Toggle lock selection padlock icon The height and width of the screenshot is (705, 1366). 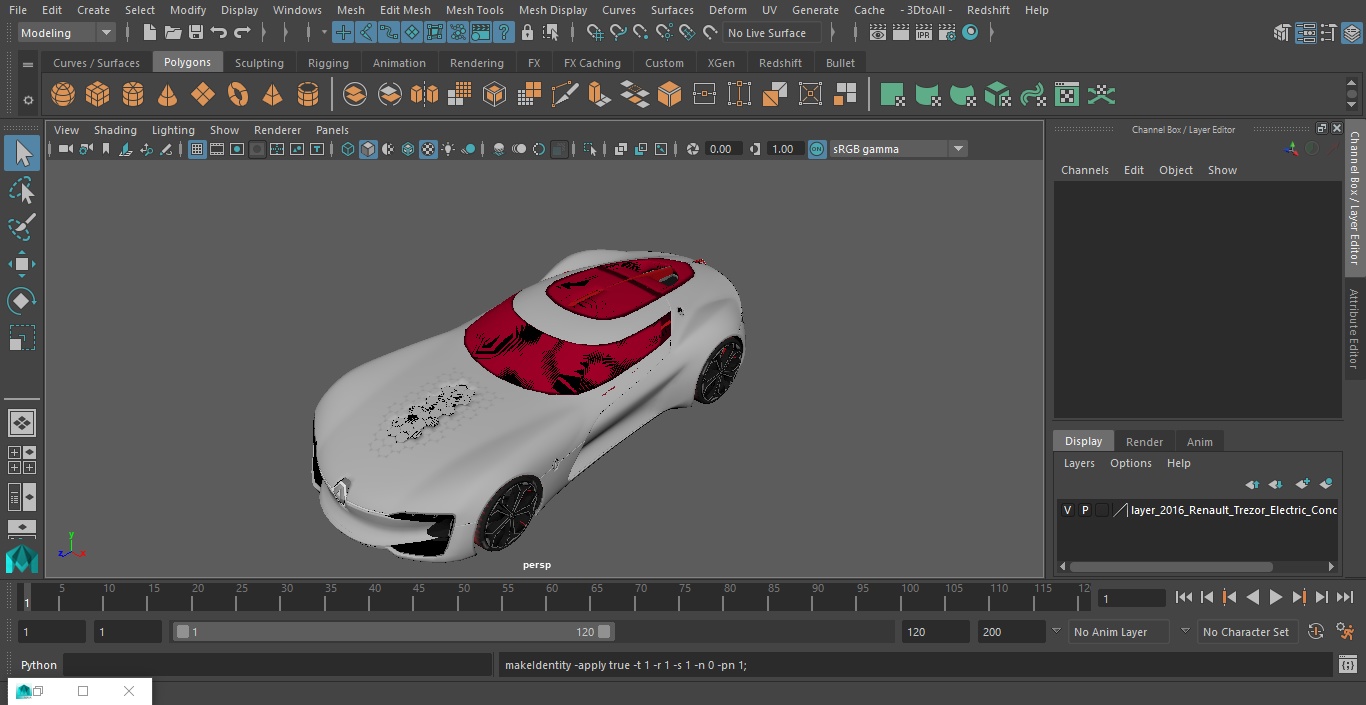pyautogui.click(x=528, y=33)
